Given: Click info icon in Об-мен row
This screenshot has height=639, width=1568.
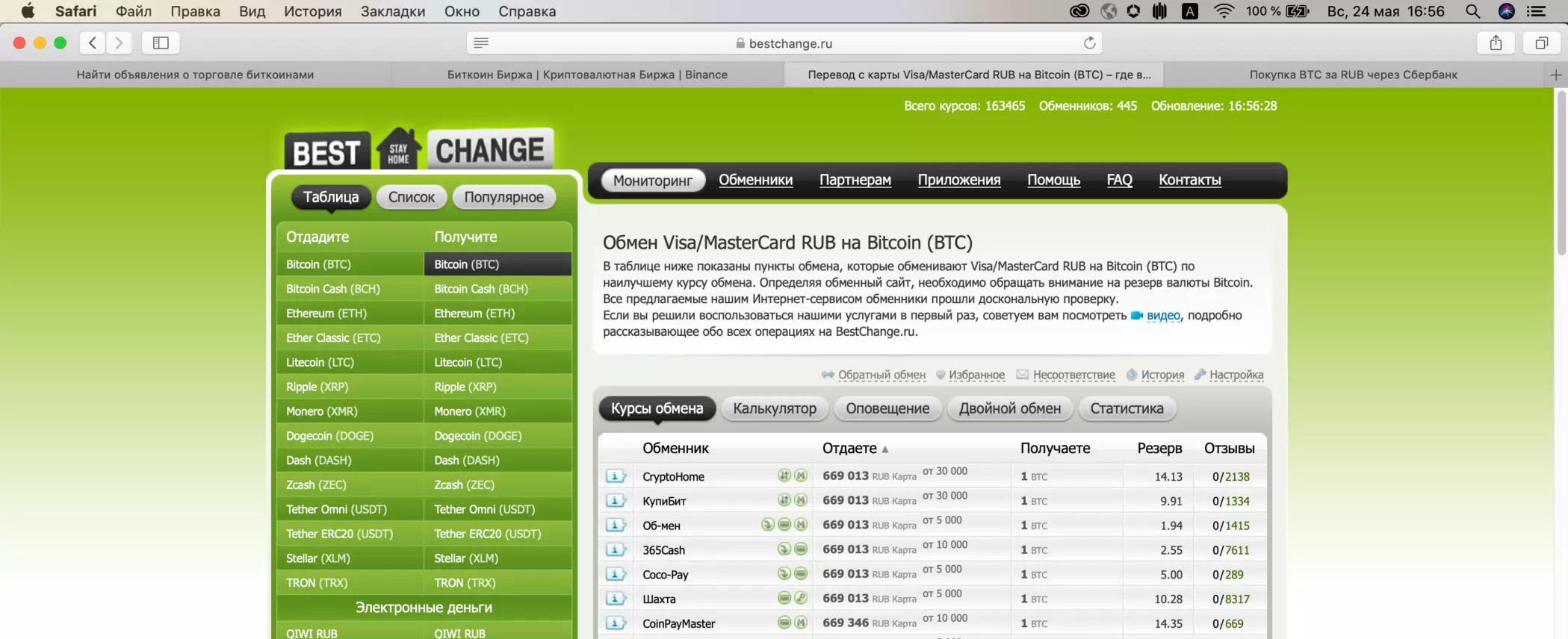Looking at the screenshot, I should tap(616, 526).
